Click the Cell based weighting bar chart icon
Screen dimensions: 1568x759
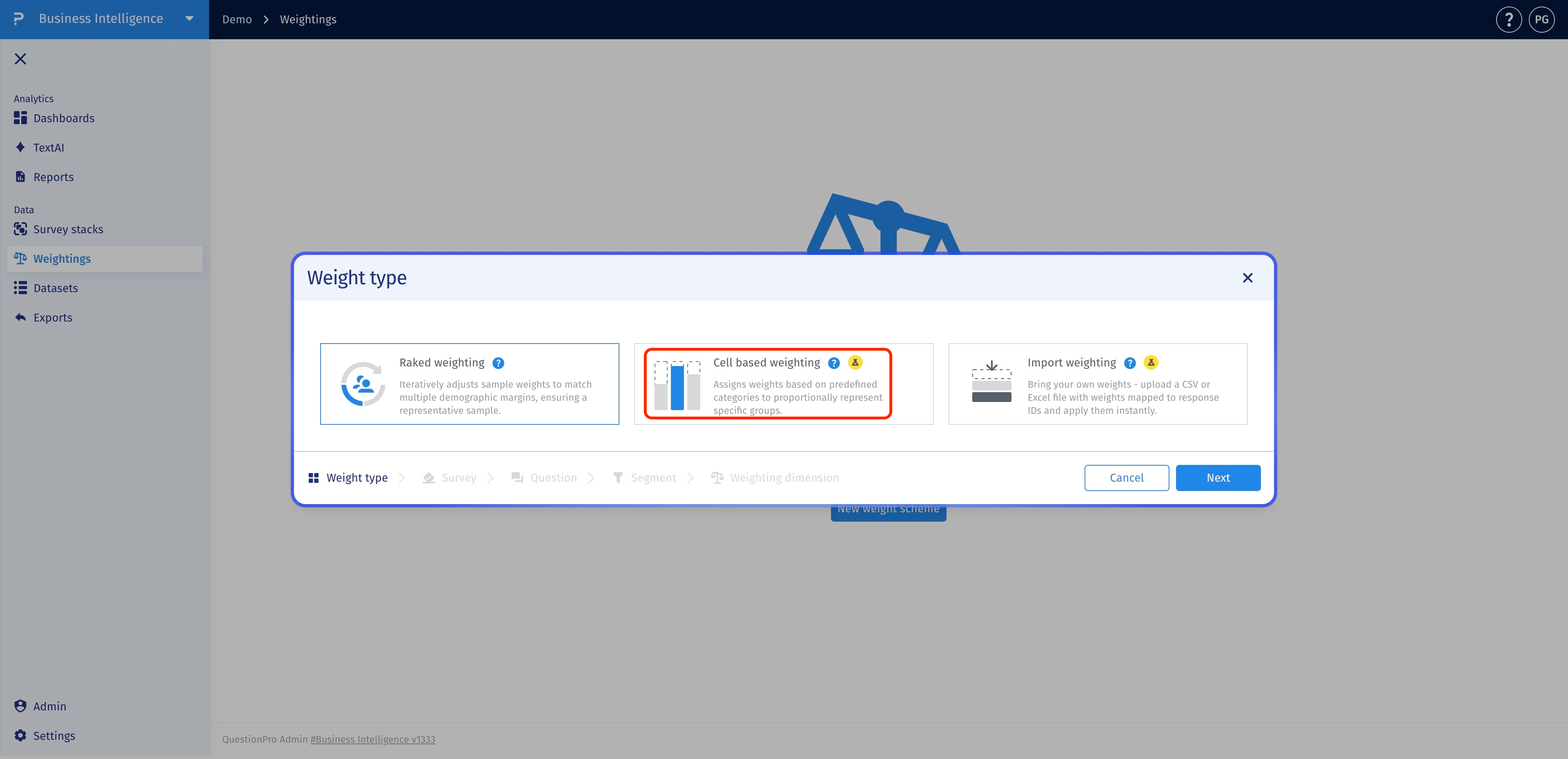677,385
